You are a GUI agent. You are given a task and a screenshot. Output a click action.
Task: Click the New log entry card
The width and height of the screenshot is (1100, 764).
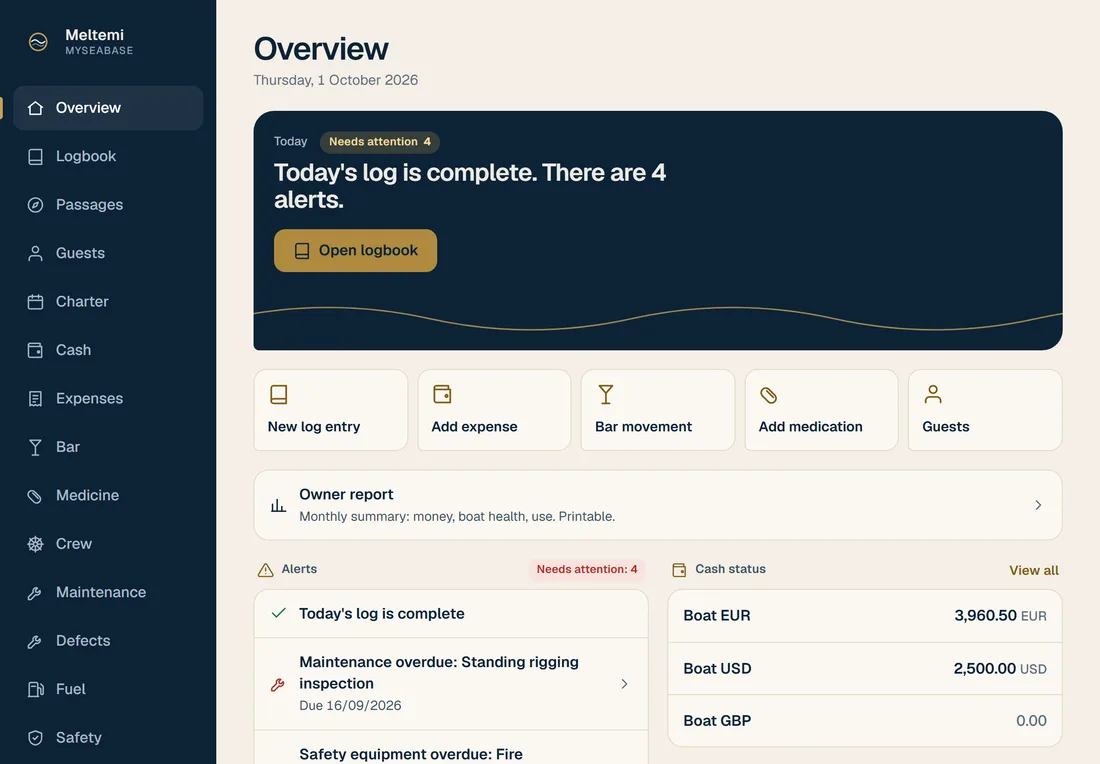coord(330,410)
